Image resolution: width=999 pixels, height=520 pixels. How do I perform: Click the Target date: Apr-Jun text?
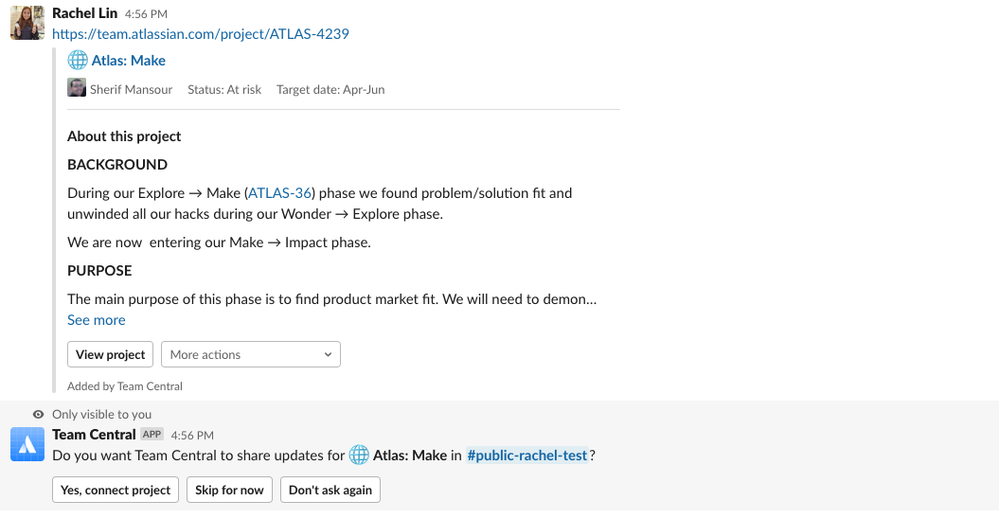(331, 90)
